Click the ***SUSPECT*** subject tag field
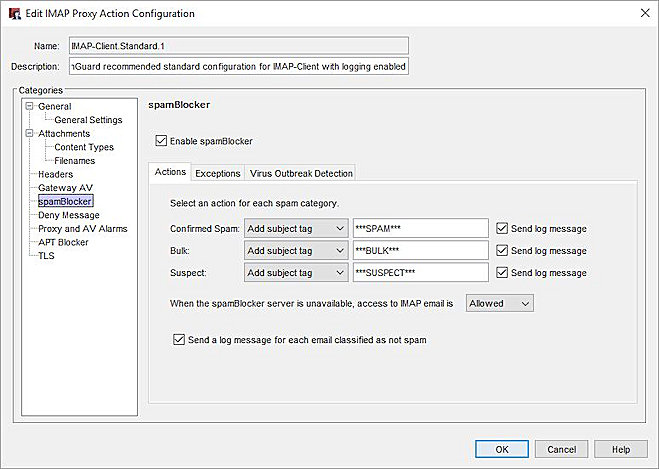 [420, 272]
